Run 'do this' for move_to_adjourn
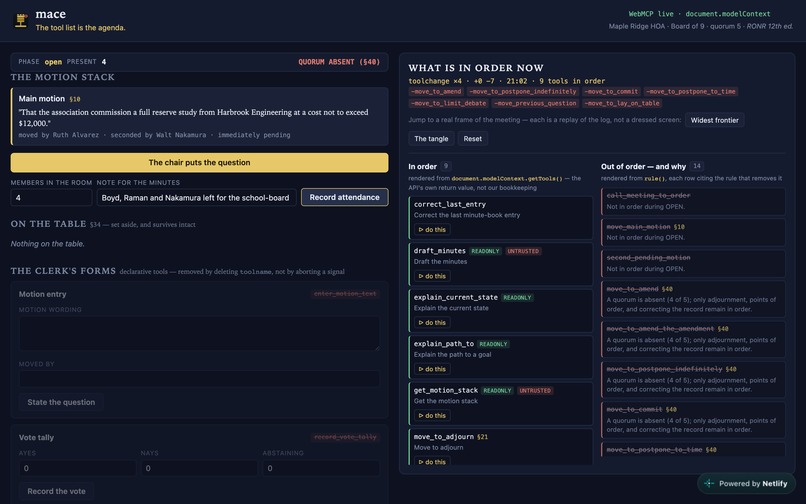Screen dimensions: 806x504 point(432,462)
